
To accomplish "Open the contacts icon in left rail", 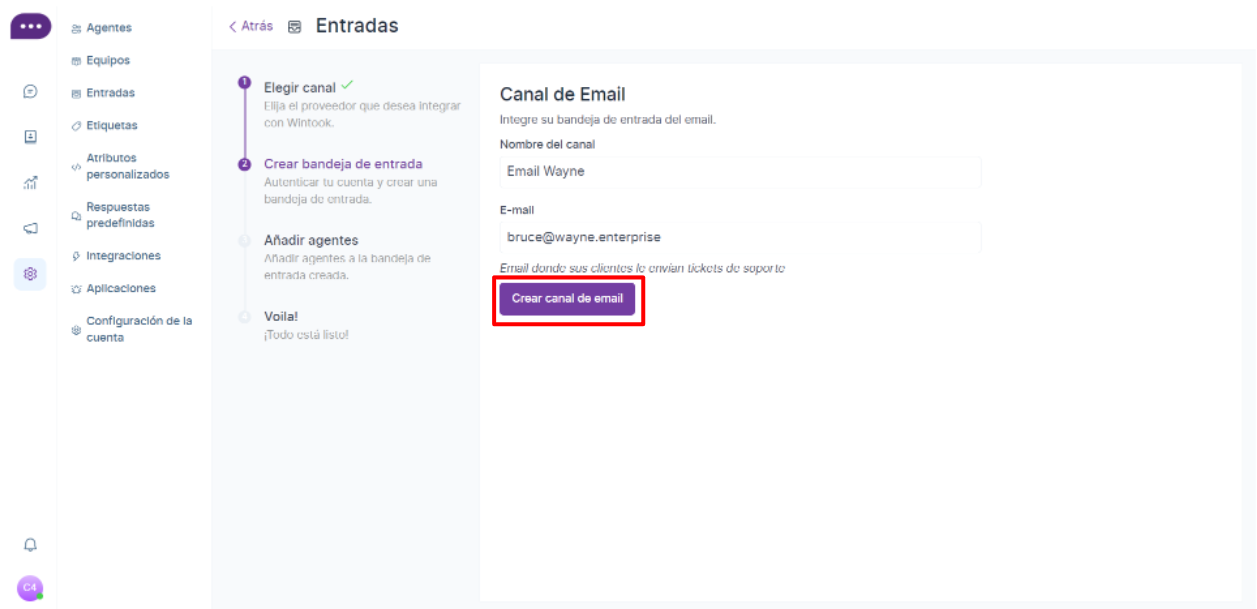I will (x=30, y=137).
